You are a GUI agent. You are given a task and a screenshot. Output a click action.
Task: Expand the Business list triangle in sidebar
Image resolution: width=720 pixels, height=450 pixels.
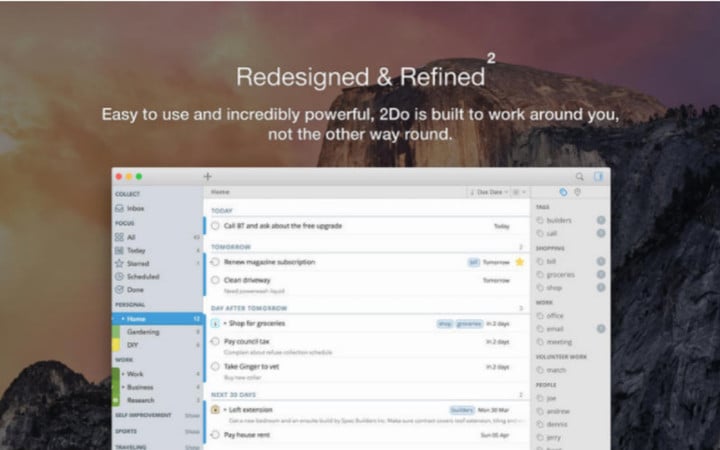[x=123, y=387]
